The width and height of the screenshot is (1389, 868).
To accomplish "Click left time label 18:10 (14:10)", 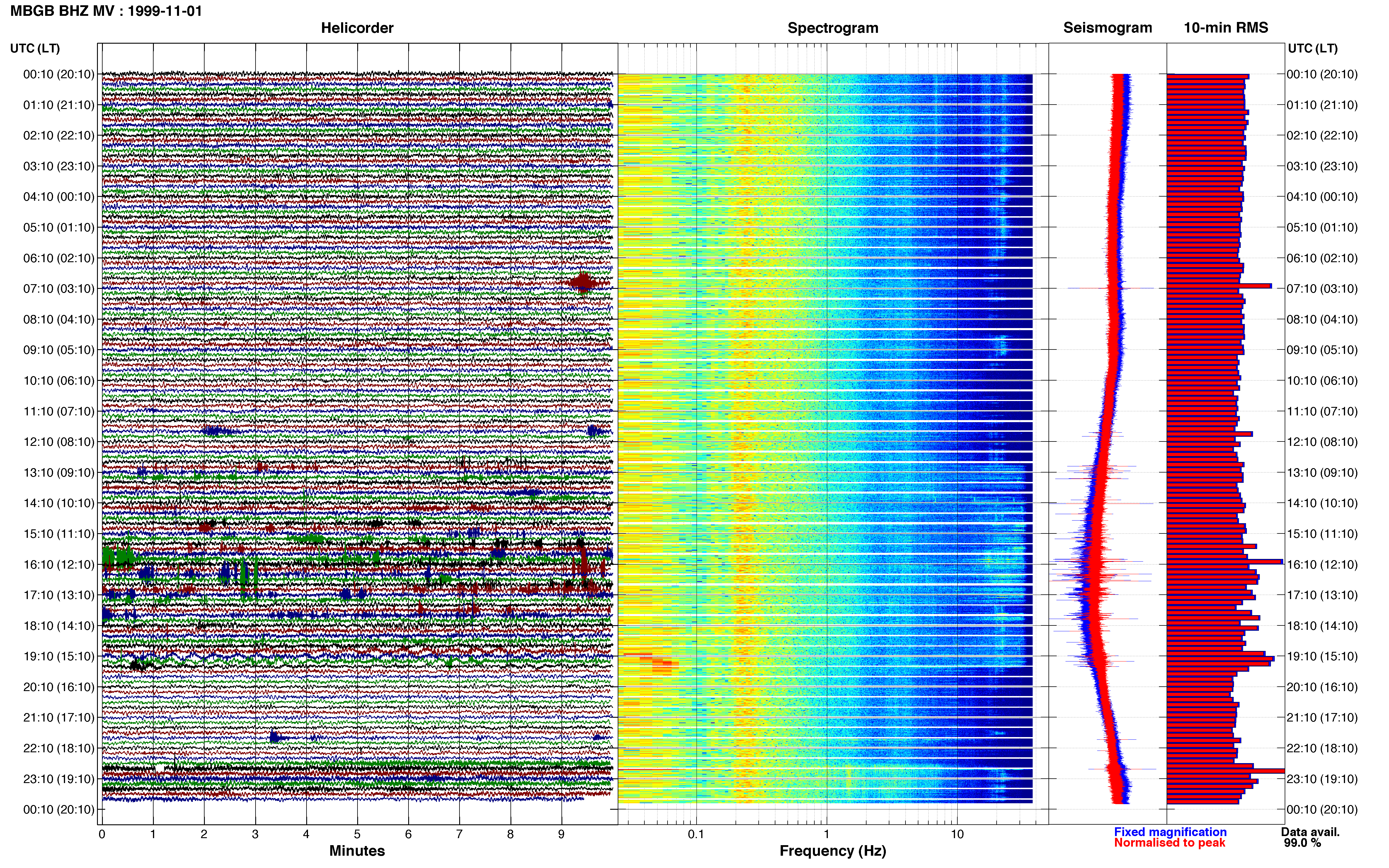I will click(59, 626).
